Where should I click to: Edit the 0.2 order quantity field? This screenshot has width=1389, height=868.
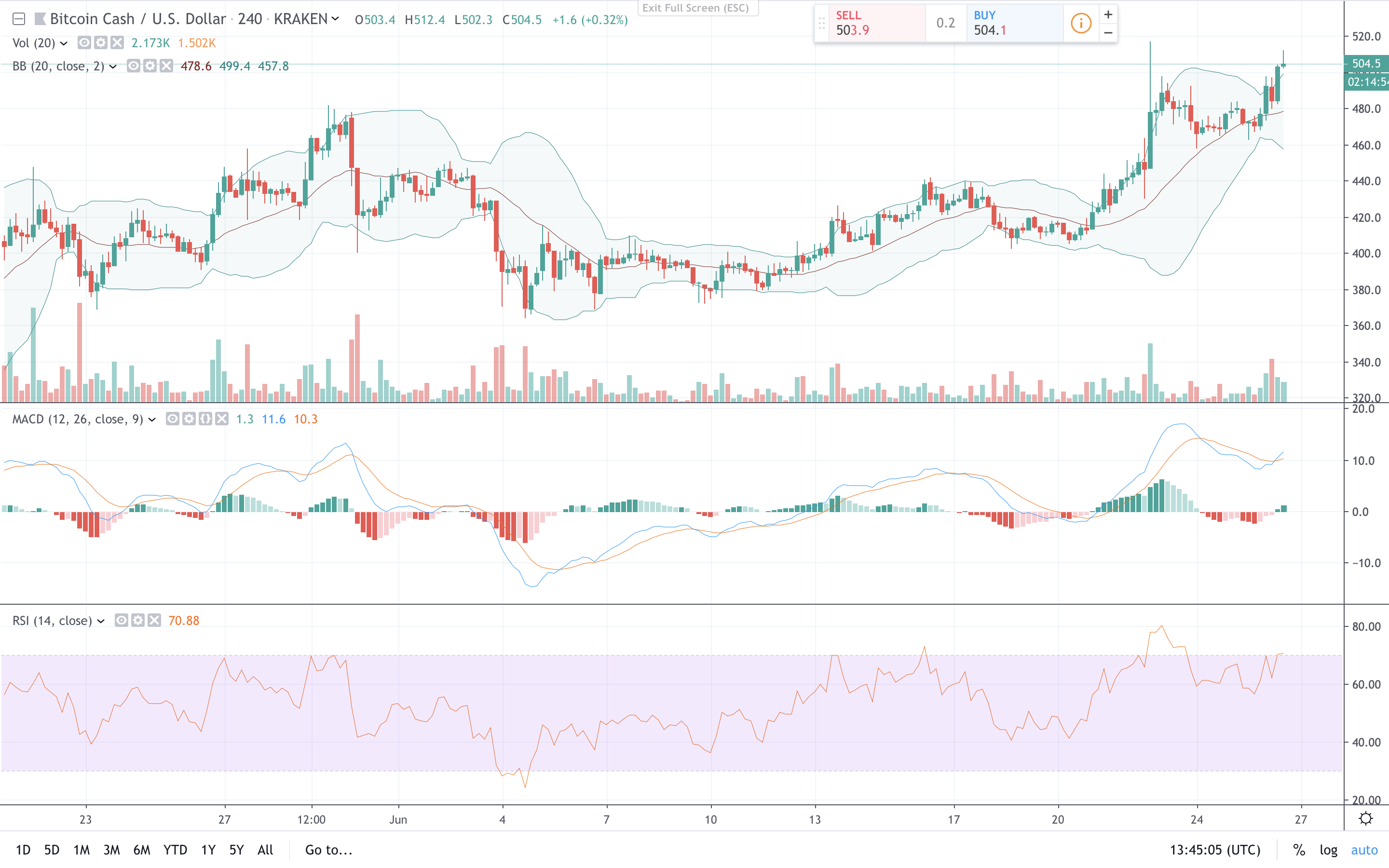pyautogui.click(x=946, y=23)
